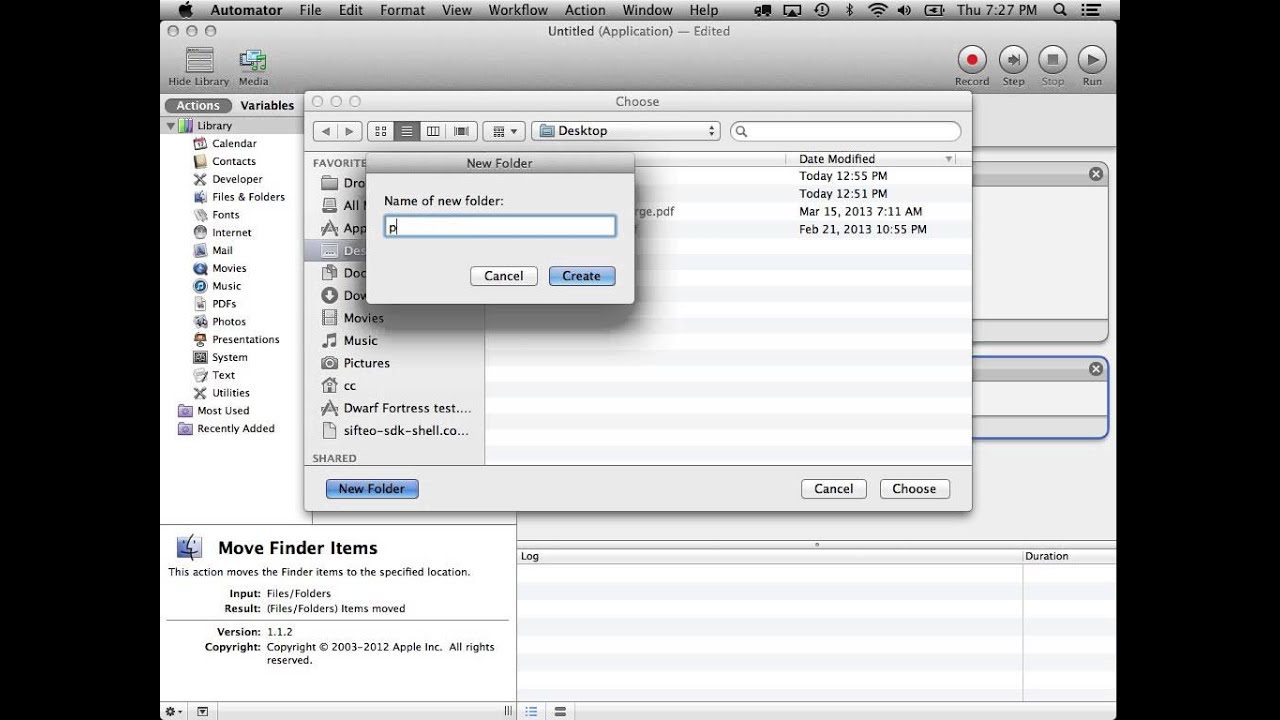Screen dimensions: 1280x720
Task: Select Internet category in Library
Action: [x=231, y=232]
